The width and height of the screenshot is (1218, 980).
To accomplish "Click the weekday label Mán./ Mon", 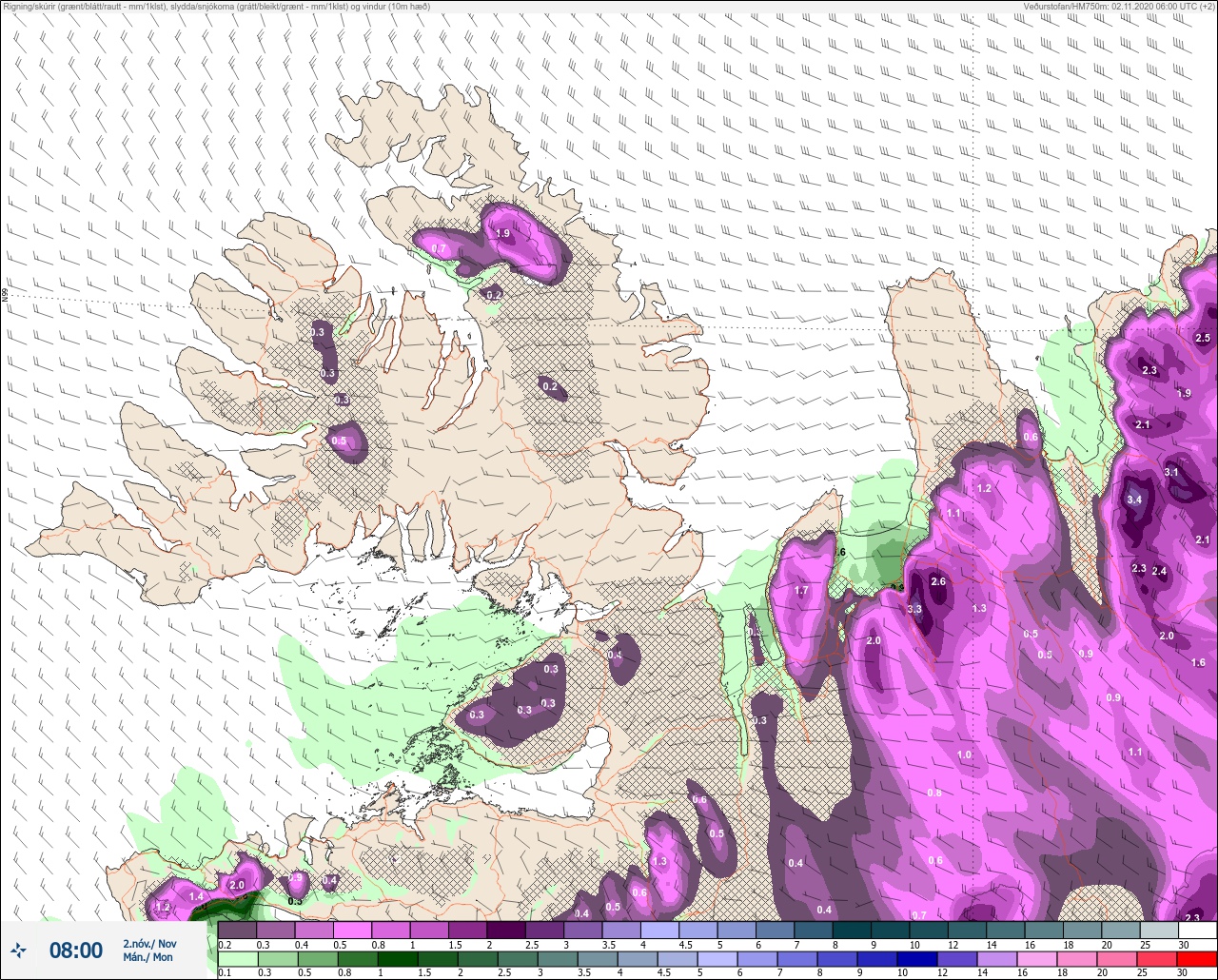I will 148,957.
